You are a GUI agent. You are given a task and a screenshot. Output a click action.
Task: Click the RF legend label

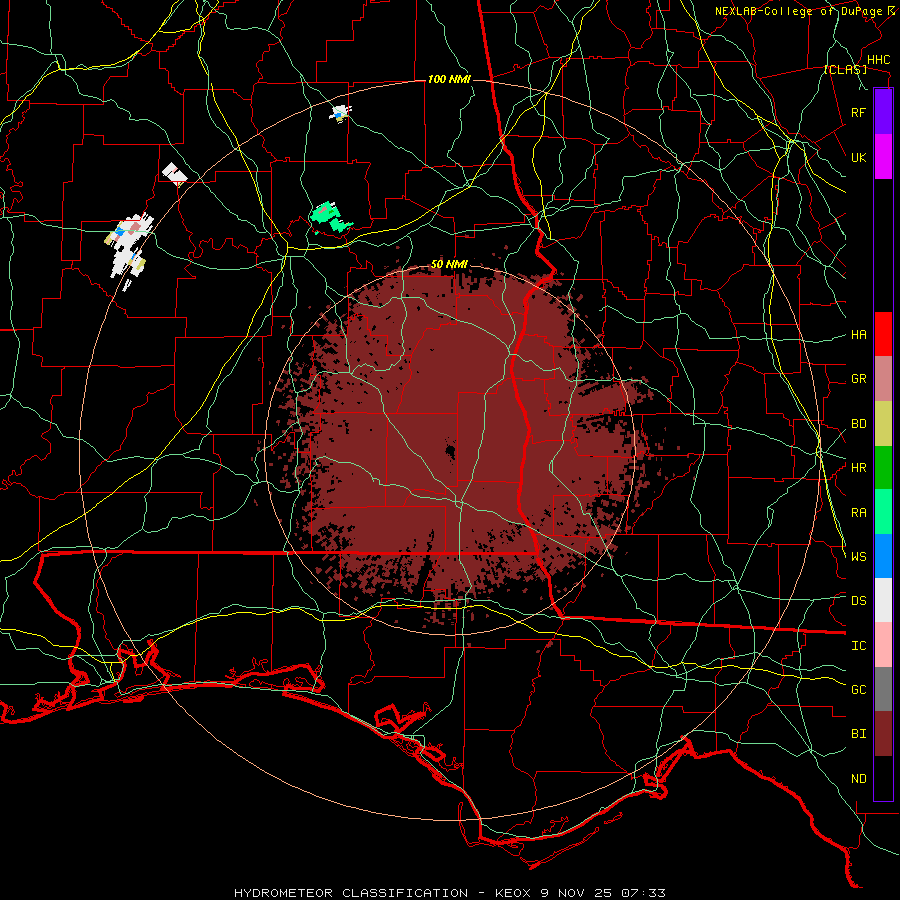click(858, 112)
